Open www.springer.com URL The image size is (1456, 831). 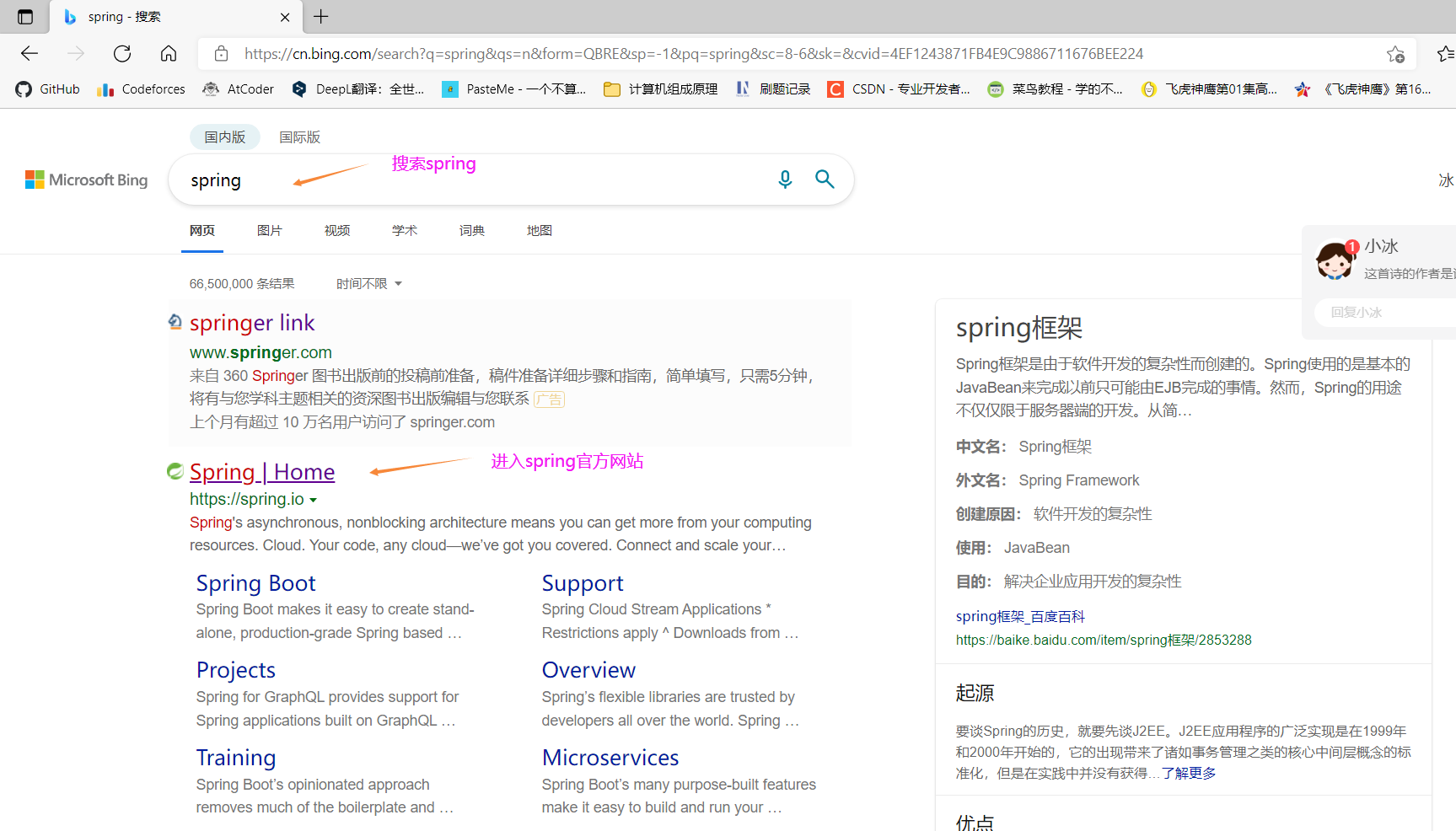click(x=261, y=352)
